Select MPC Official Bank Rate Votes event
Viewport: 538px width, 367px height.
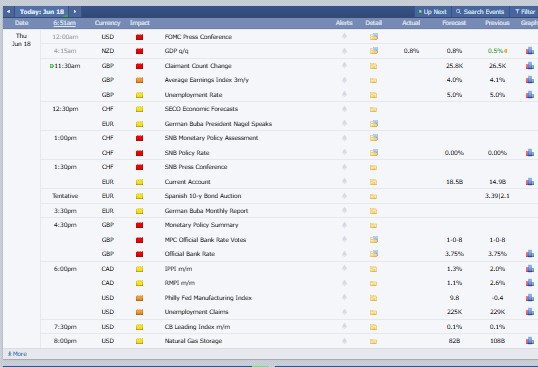205,240
